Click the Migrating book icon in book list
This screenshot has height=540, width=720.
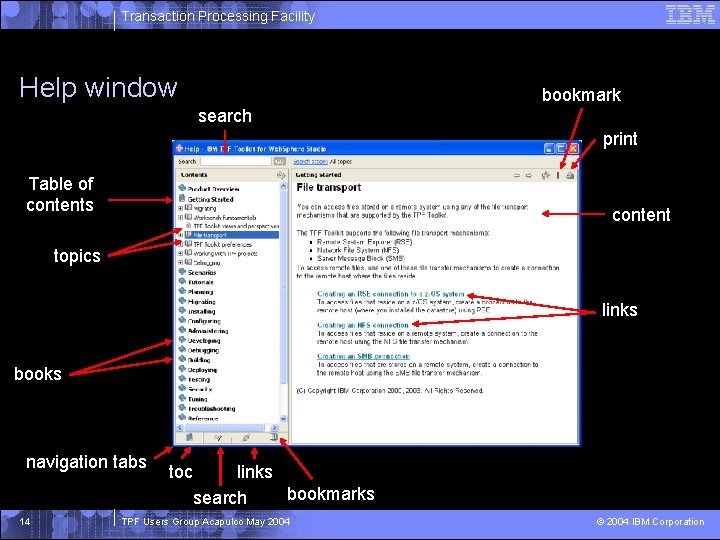coord(182,301)
